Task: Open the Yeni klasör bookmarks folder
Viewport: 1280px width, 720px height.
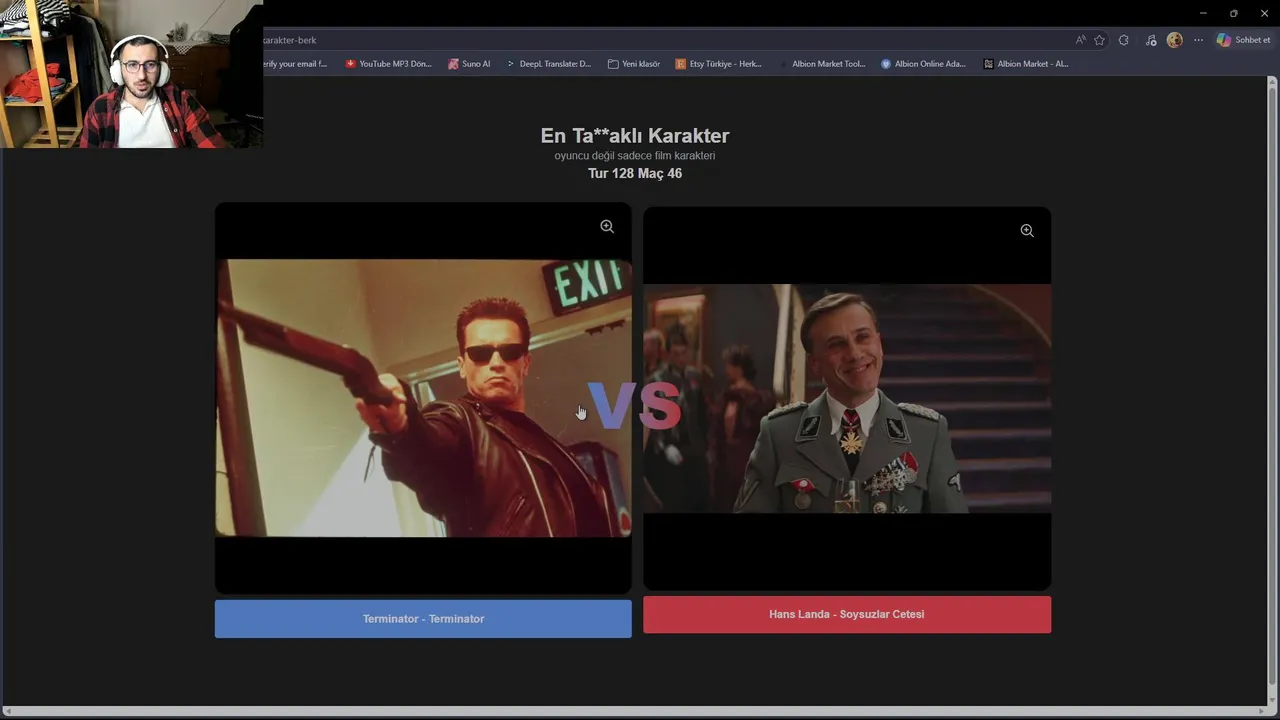Action: tap(634, 64)
